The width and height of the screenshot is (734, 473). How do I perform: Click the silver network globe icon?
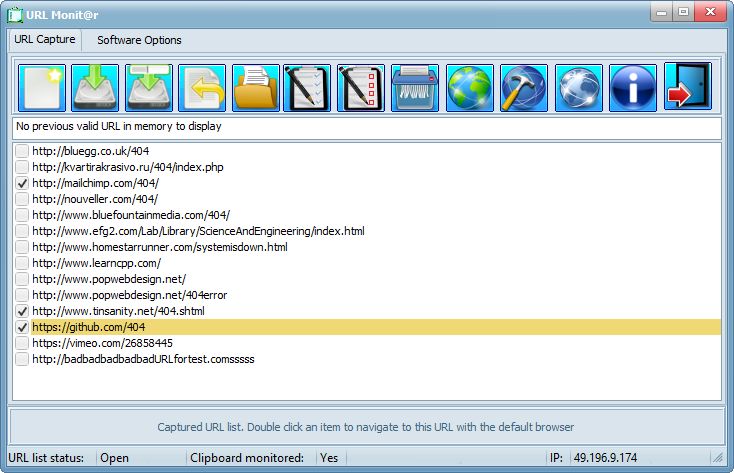pos(579,88)
